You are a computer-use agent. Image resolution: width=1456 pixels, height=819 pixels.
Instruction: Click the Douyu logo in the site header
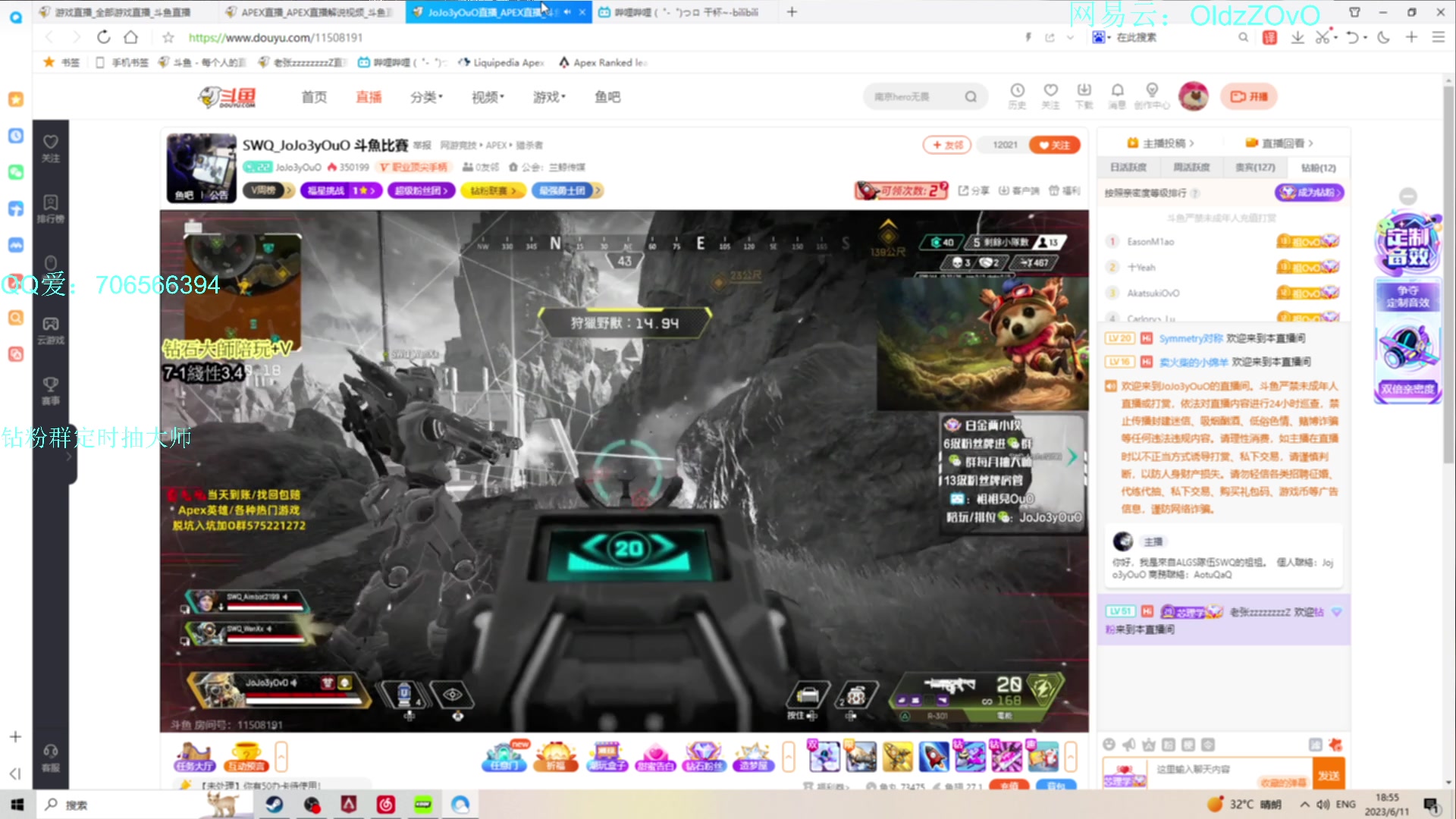point(227,97)
